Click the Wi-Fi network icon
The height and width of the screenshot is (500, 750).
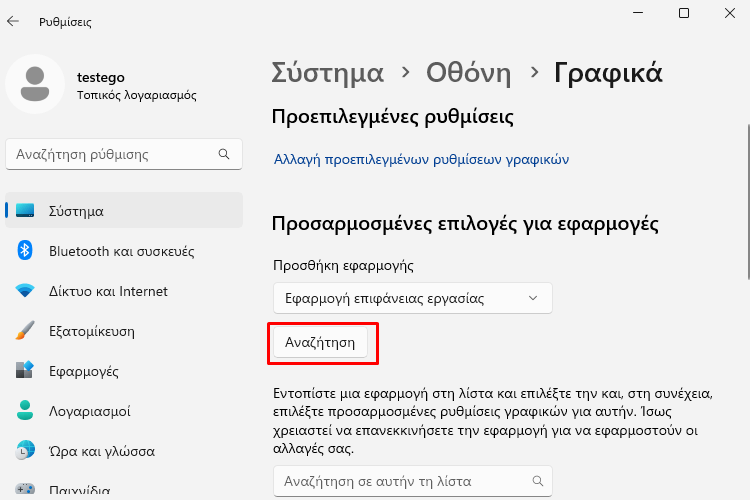tap(25, 290)
